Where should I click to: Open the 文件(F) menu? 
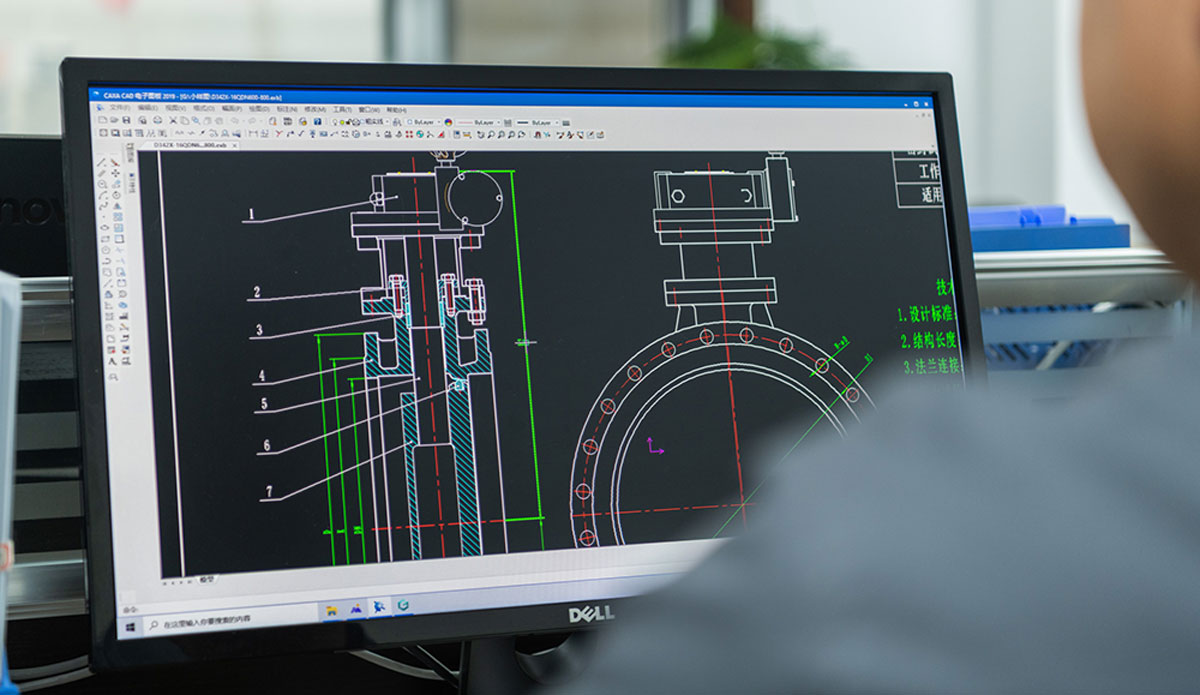coord(118,110)
